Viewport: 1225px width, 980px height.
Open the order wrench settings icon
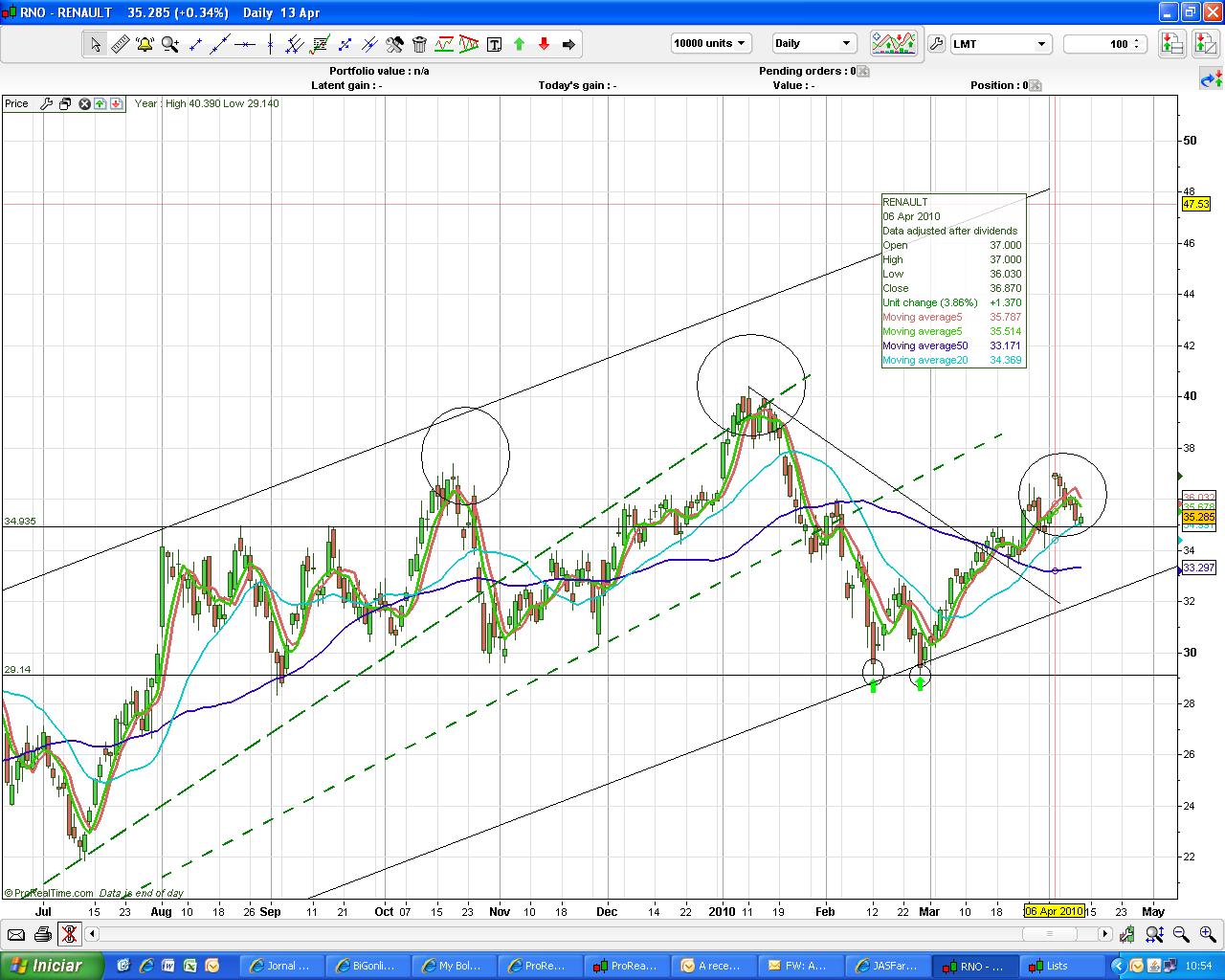click(936, 43)
